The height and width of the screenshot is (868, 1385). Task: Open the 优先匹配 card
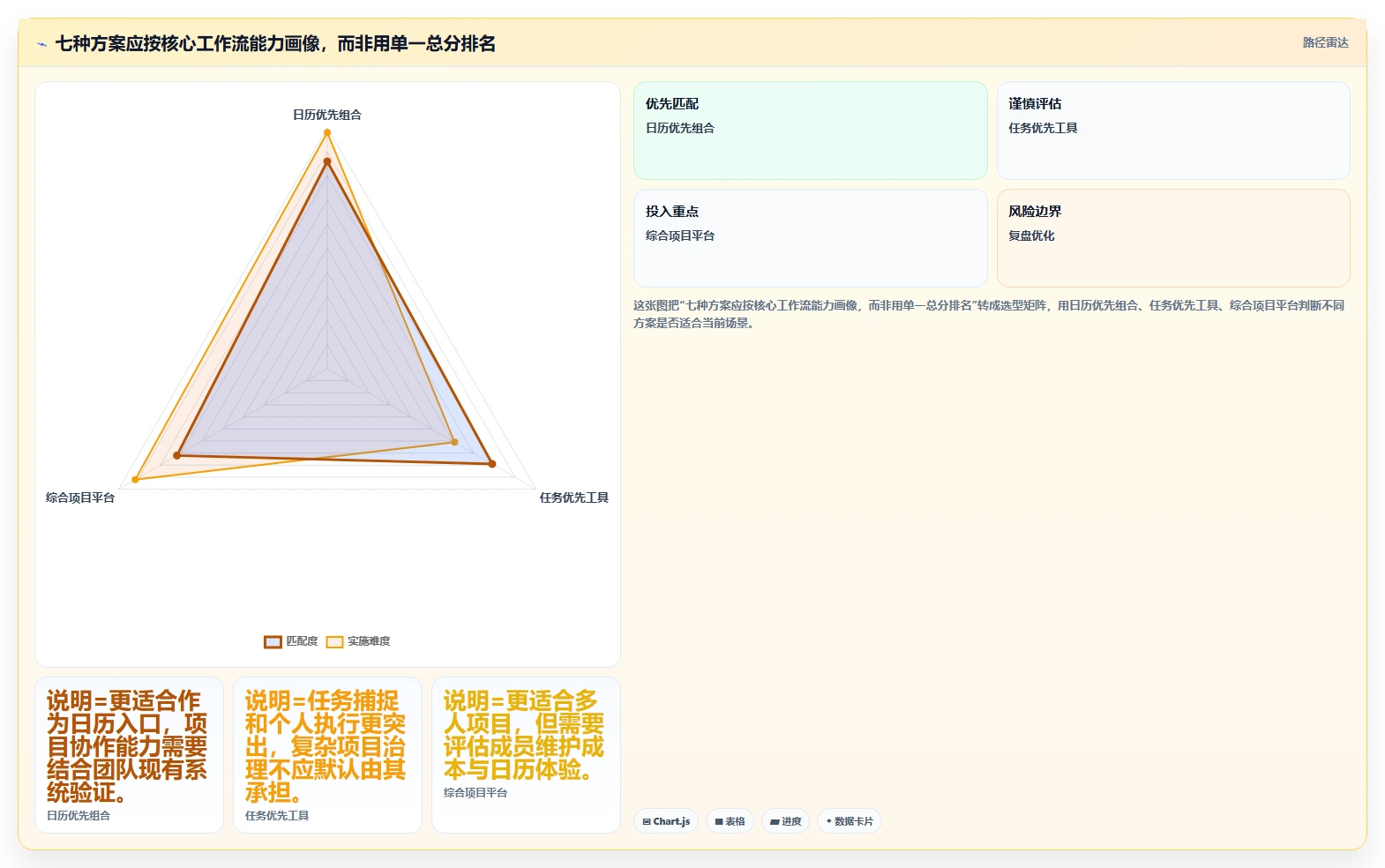[811, 131]
